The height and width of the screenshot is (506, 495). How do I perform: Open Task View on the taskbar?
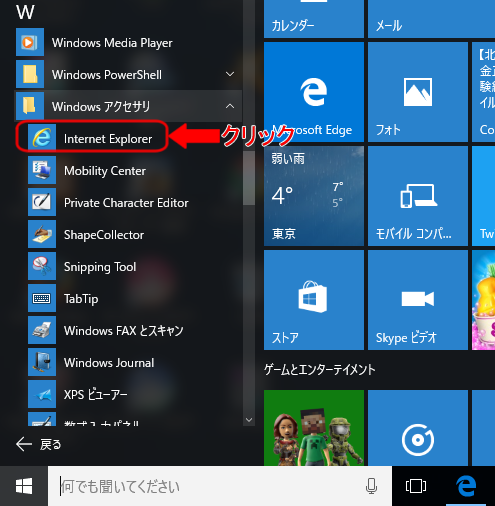tap(416, 486)
